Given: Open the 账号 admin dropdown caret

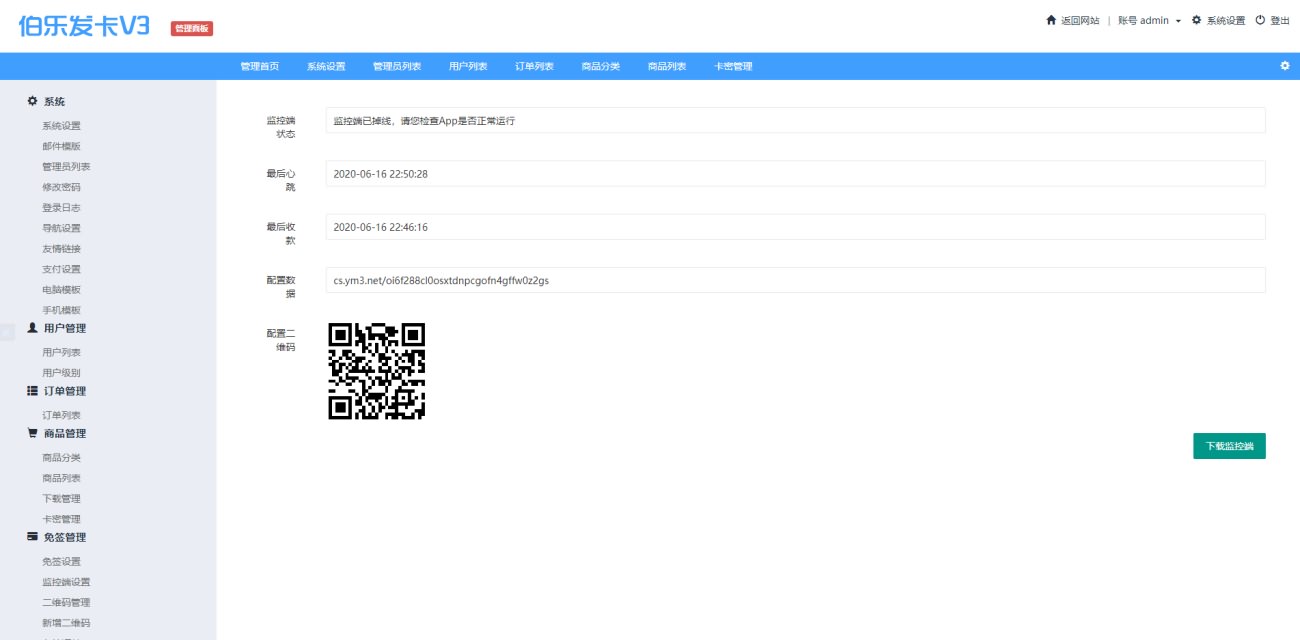Looking at the screenshot, I should [x=1178, y=21].
